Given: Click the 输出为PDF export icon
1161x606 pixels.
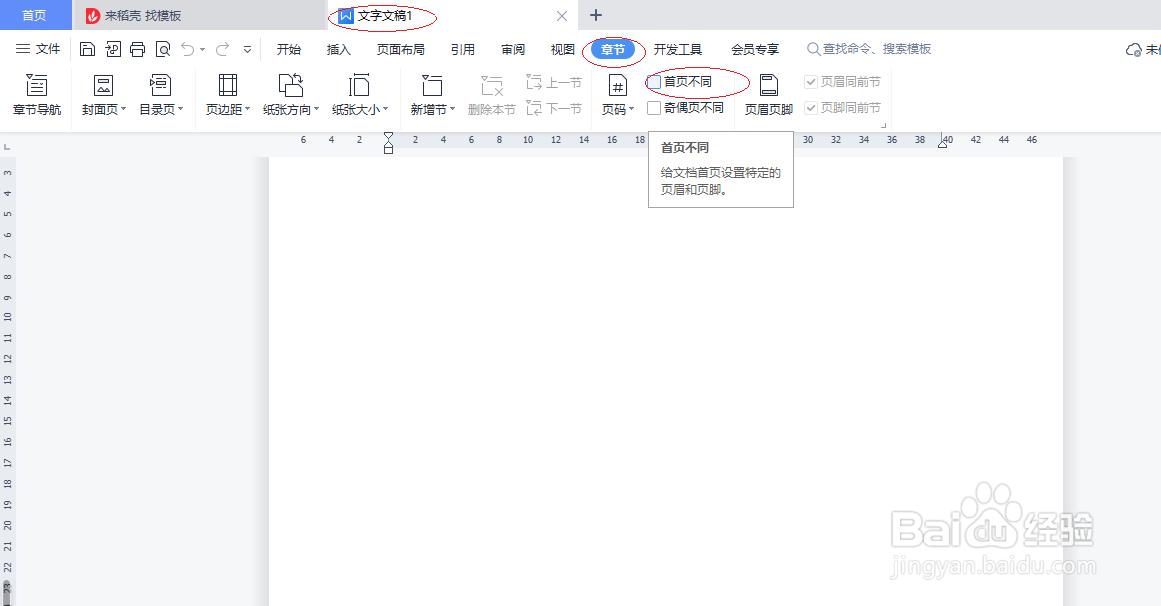Looking at the screenshot, I should (x=112, y=48).
